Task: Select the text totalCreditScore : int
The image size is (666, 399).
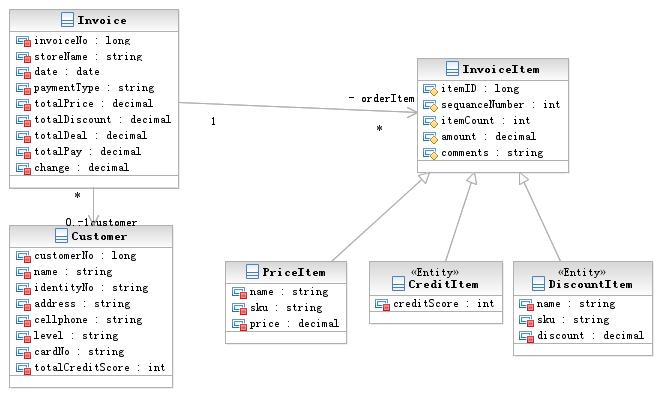Action: 99,368
